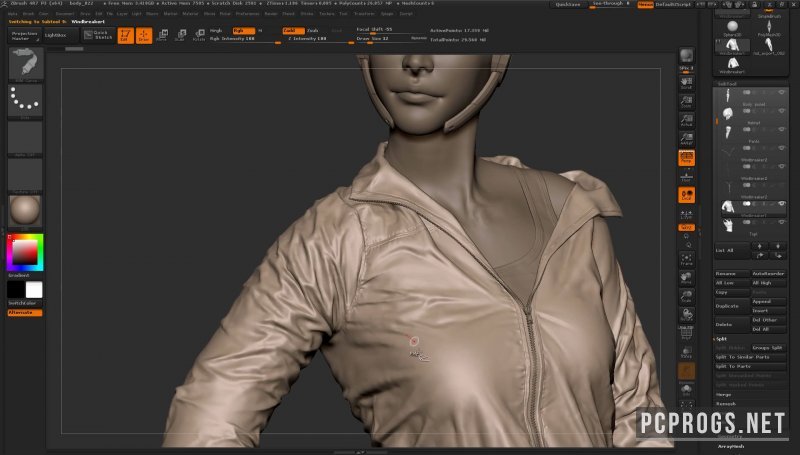Toggle eye icon of the Pants subtool
The image size is (800, 455).
[781, 130]
